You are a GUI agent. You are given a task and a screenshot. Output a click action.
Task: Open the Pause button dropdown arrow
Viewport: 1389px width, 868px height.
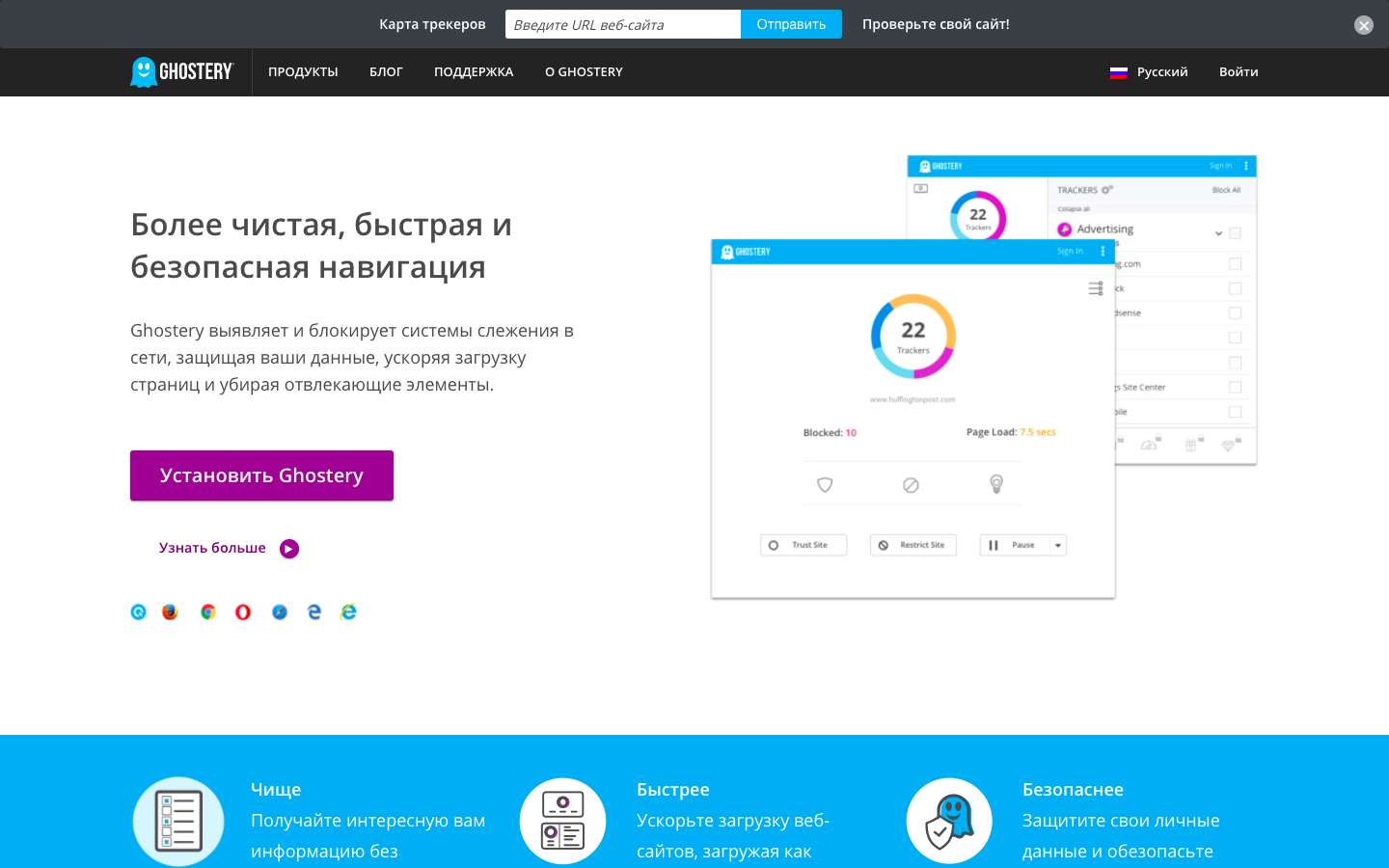(1056, 545)
